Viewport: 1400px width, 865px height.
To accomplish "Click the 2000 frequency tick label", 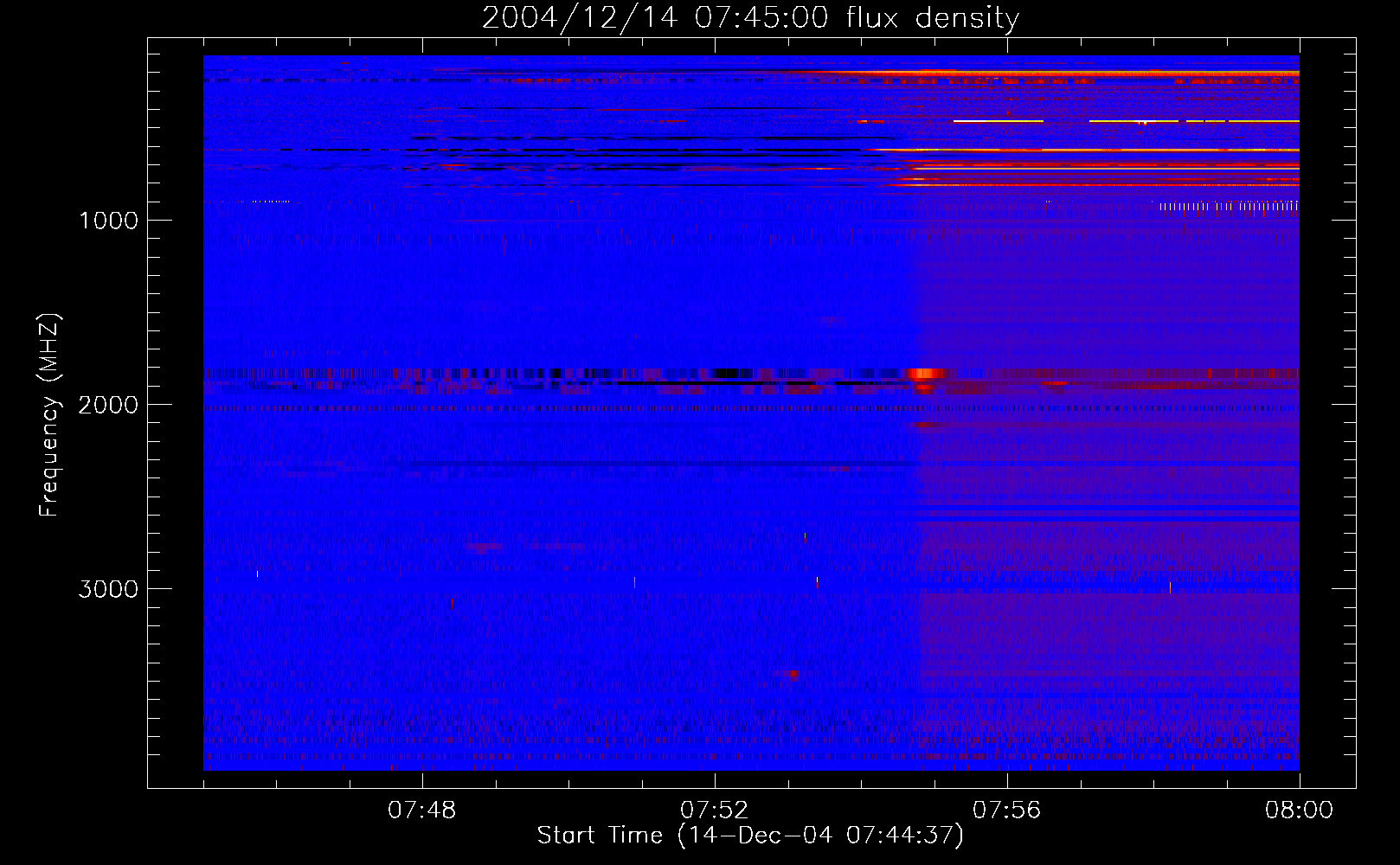I will tap(108, 405).
